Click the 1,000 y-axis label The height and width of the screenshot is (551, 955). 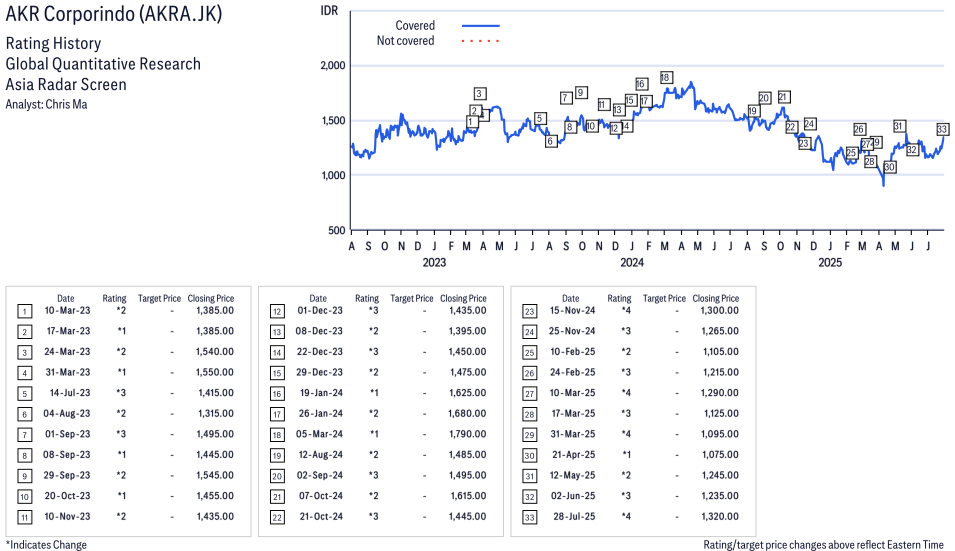(333, 175)
